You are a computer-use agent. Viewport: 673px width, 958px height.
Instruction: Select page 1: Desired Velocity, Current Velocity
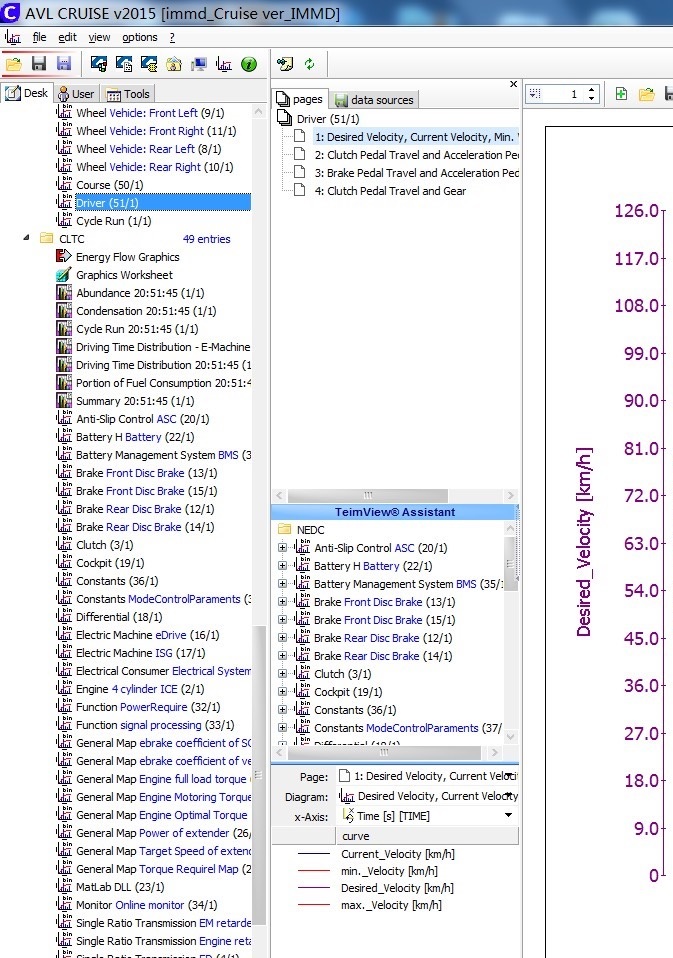[417, 137]
